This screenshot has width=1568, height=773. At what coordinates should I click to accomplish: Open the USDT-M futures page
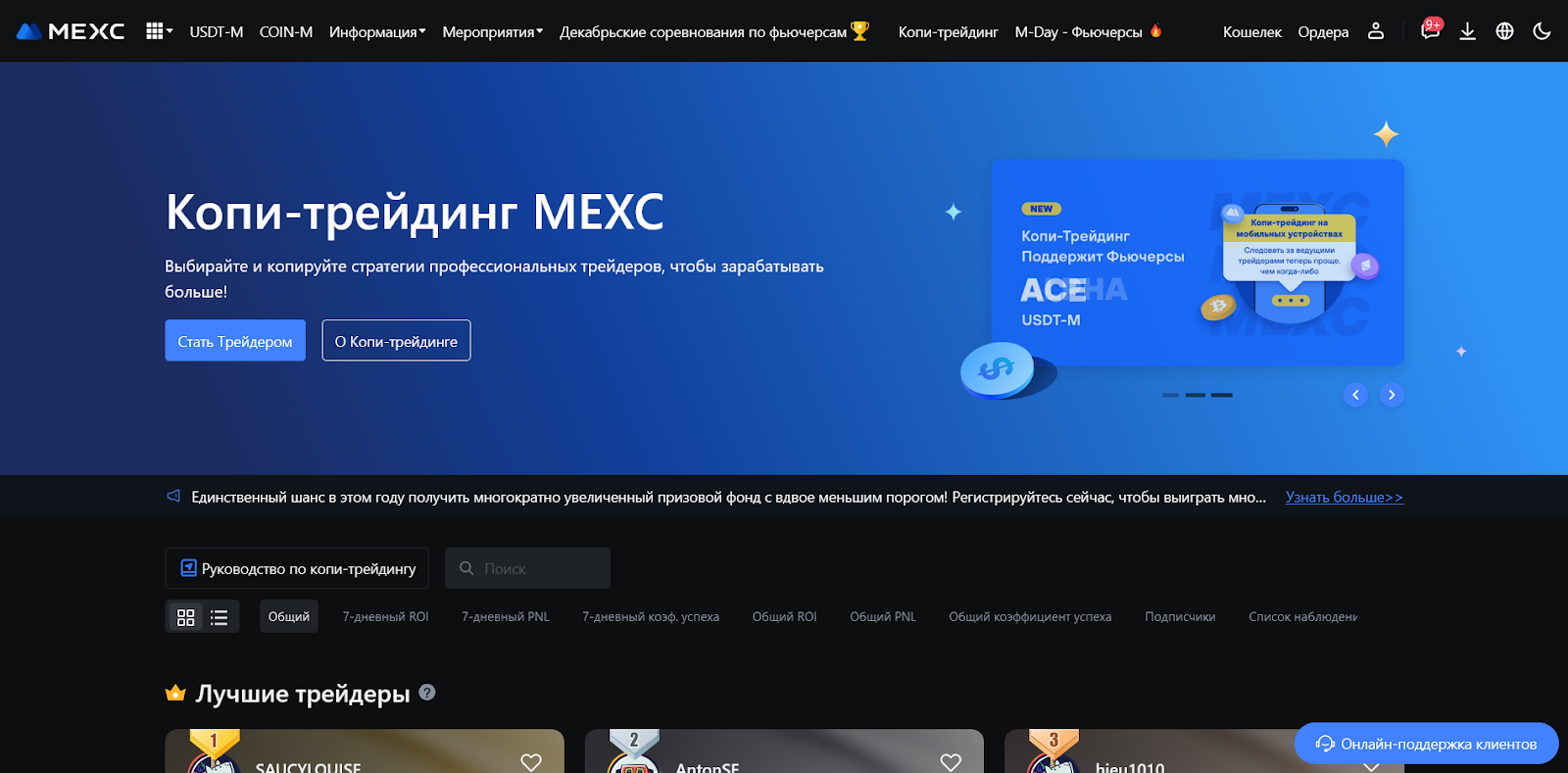pyautogui.click(x=216, y=32)
